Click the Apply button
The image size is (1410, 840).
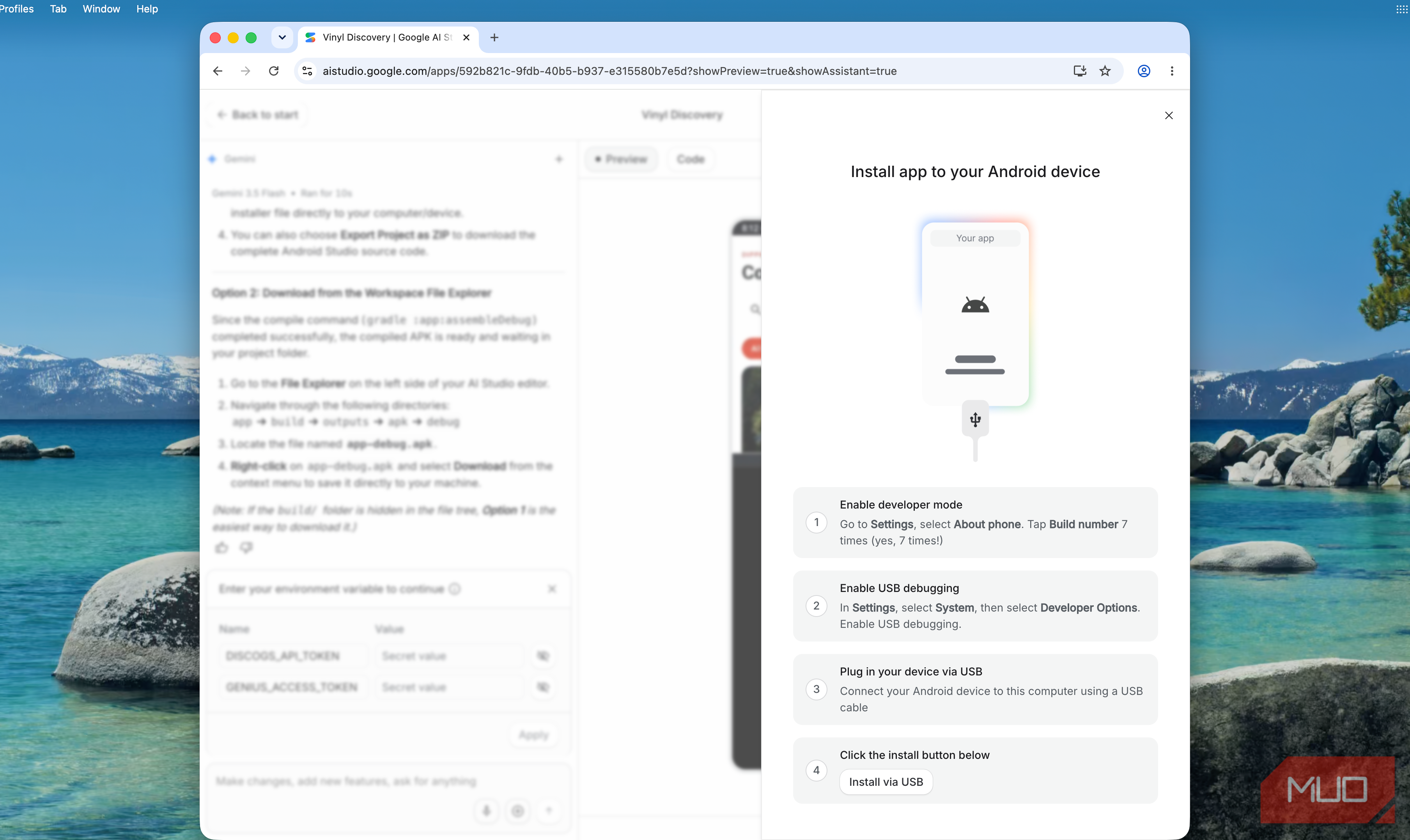coord(533,735)
